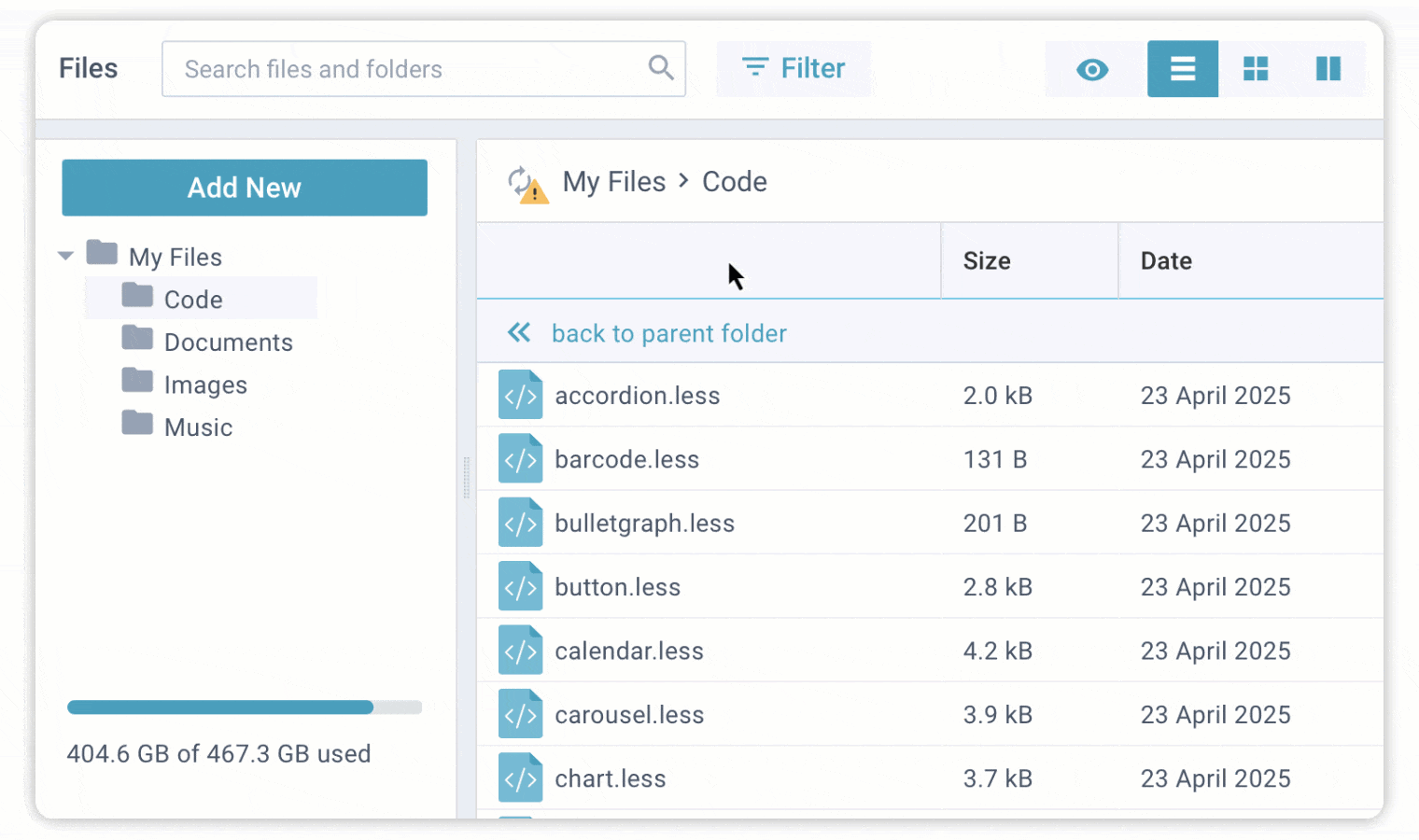Click the 3.7 kB size cell
This screenshot has width=1419, height=840.
click(998, 778)
